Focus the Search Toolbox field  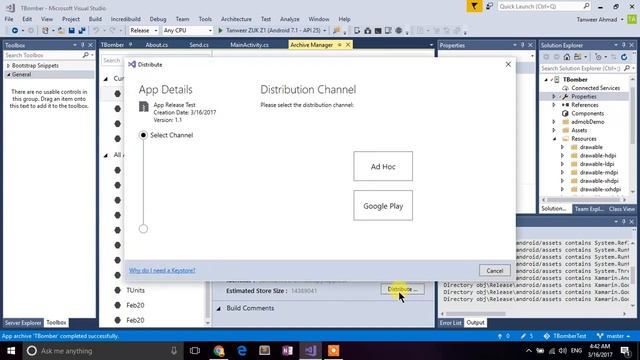click(49, 55)
